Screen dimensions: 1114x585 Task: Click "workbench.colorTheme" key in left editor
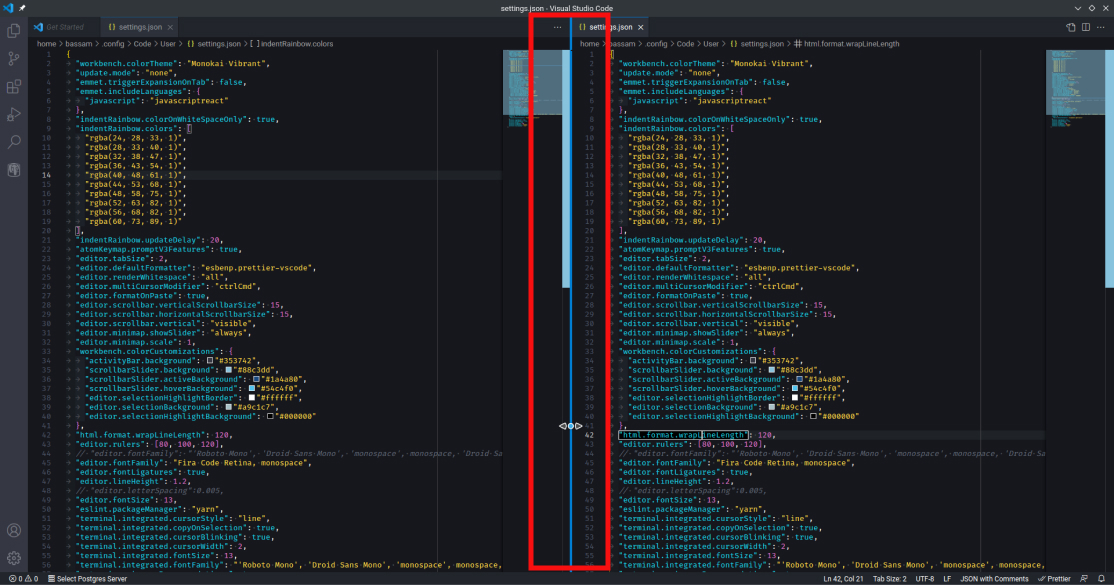129,63
